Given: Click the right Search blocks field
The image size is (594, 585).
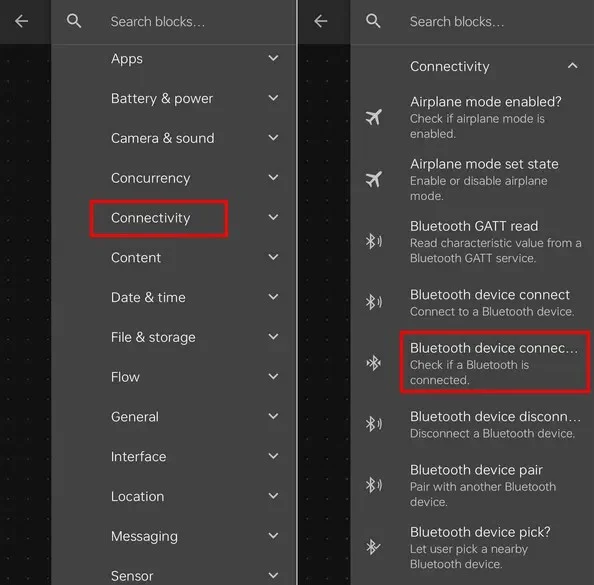Looking at the screenshot, I should click(472, 22).
